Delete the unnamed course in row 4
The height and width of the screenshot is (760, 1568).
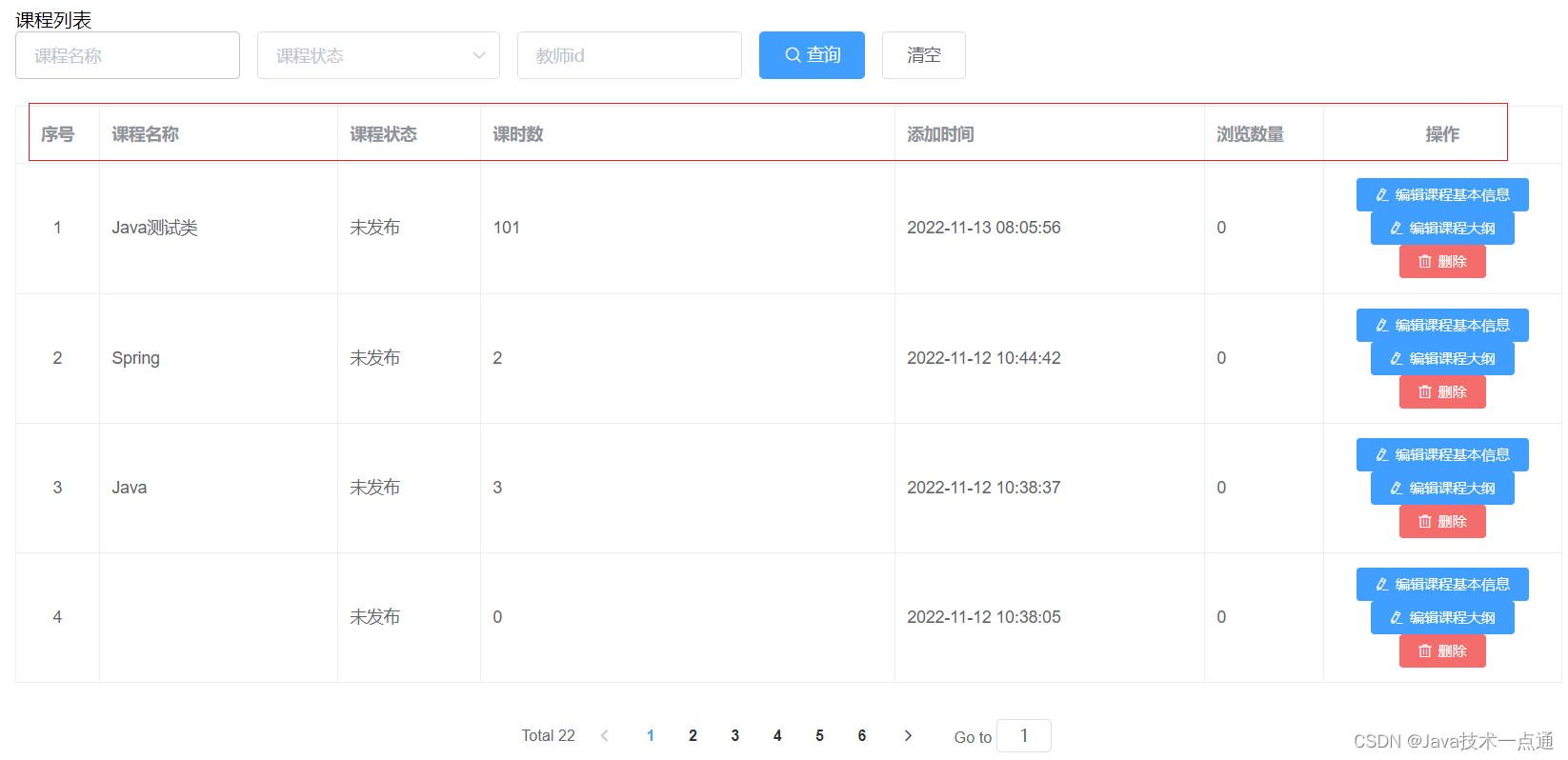point(1441,651)
